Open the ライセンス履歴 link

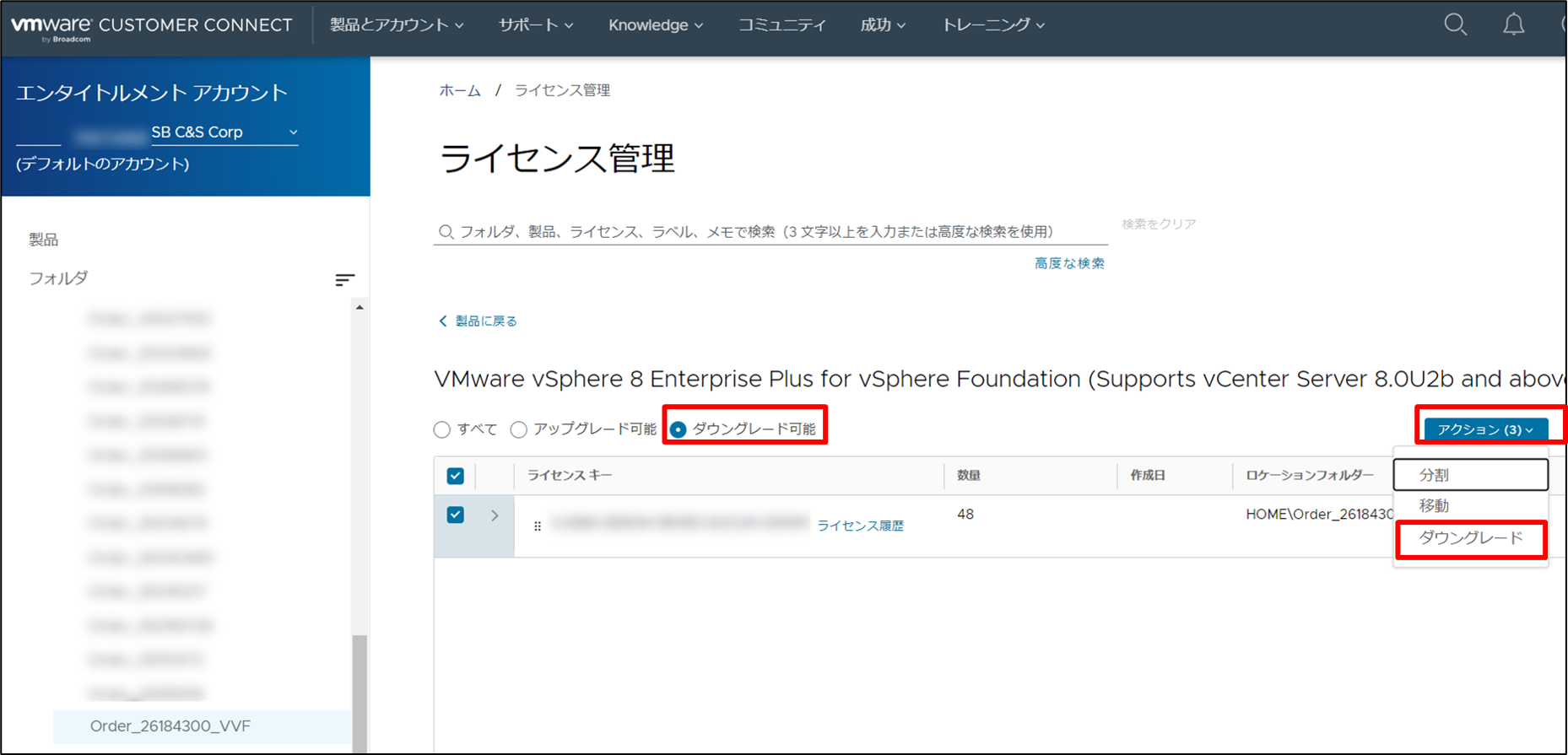coord(860,526)
